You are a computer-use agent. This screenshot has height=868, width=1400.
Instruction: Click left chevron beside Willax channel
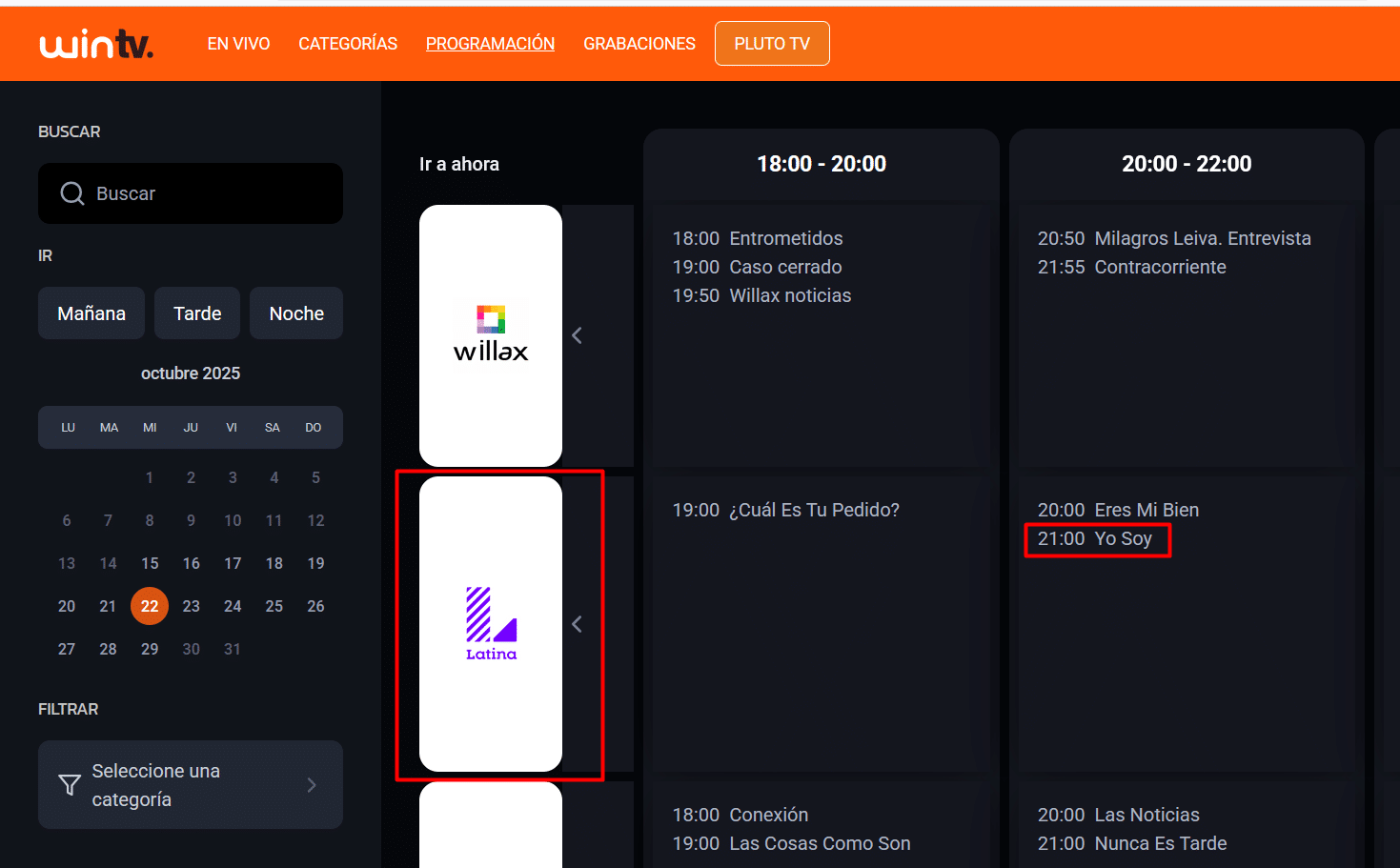coord(577,335)
